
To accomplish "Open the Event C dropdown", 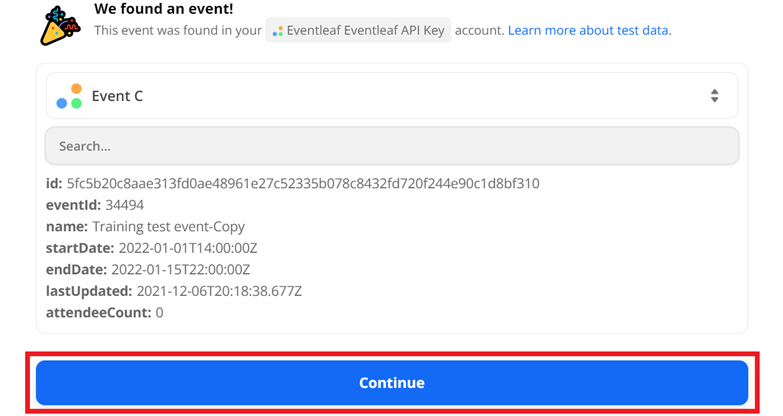I will click(x=392, y=96).
